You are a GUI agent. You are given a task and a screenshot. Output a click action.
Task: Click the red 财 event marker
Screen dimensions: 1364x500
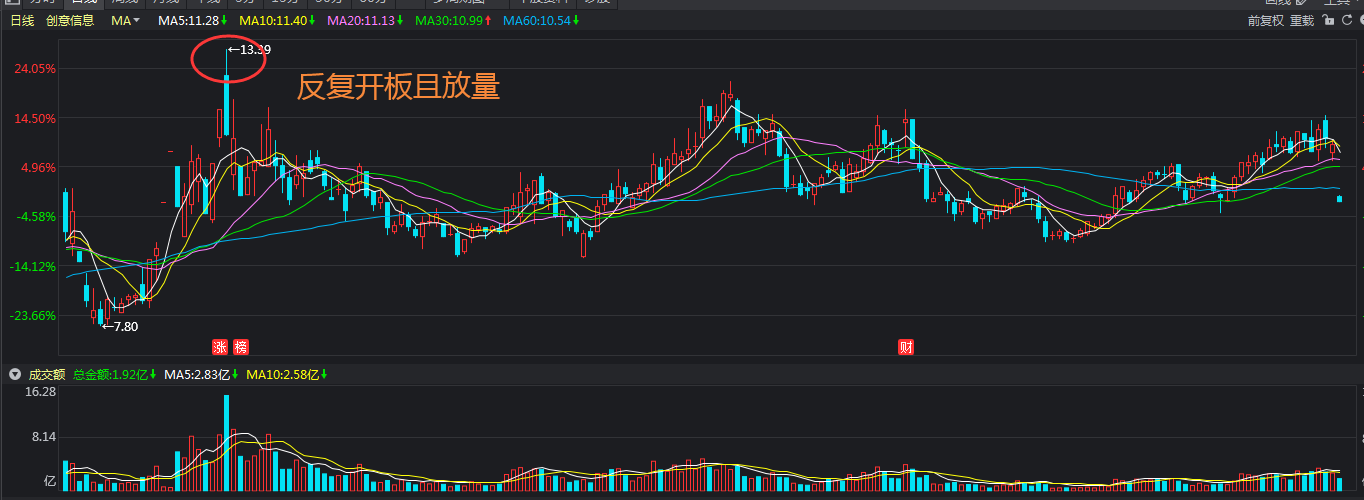coord(905,347)
